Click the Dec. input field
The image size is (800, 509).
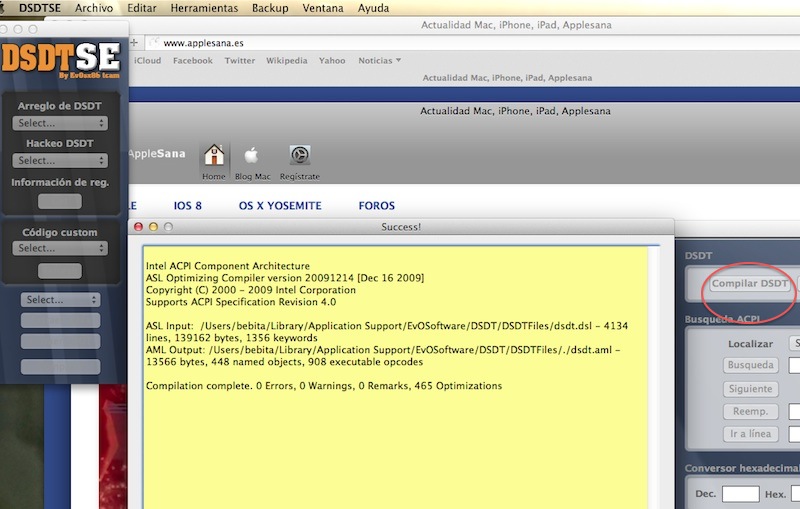pyautogui.click(x=740, y=494)
